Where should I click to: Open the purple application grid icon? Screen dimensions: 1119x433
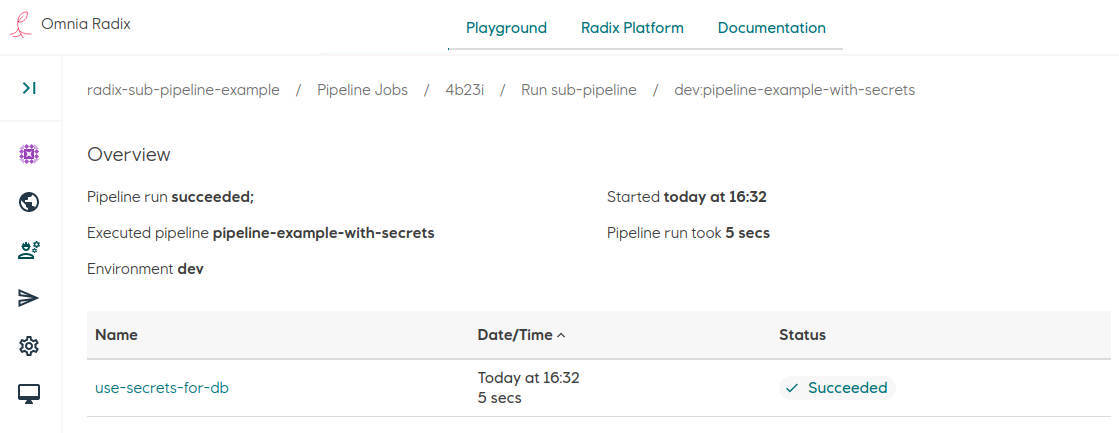coord(29,154)
